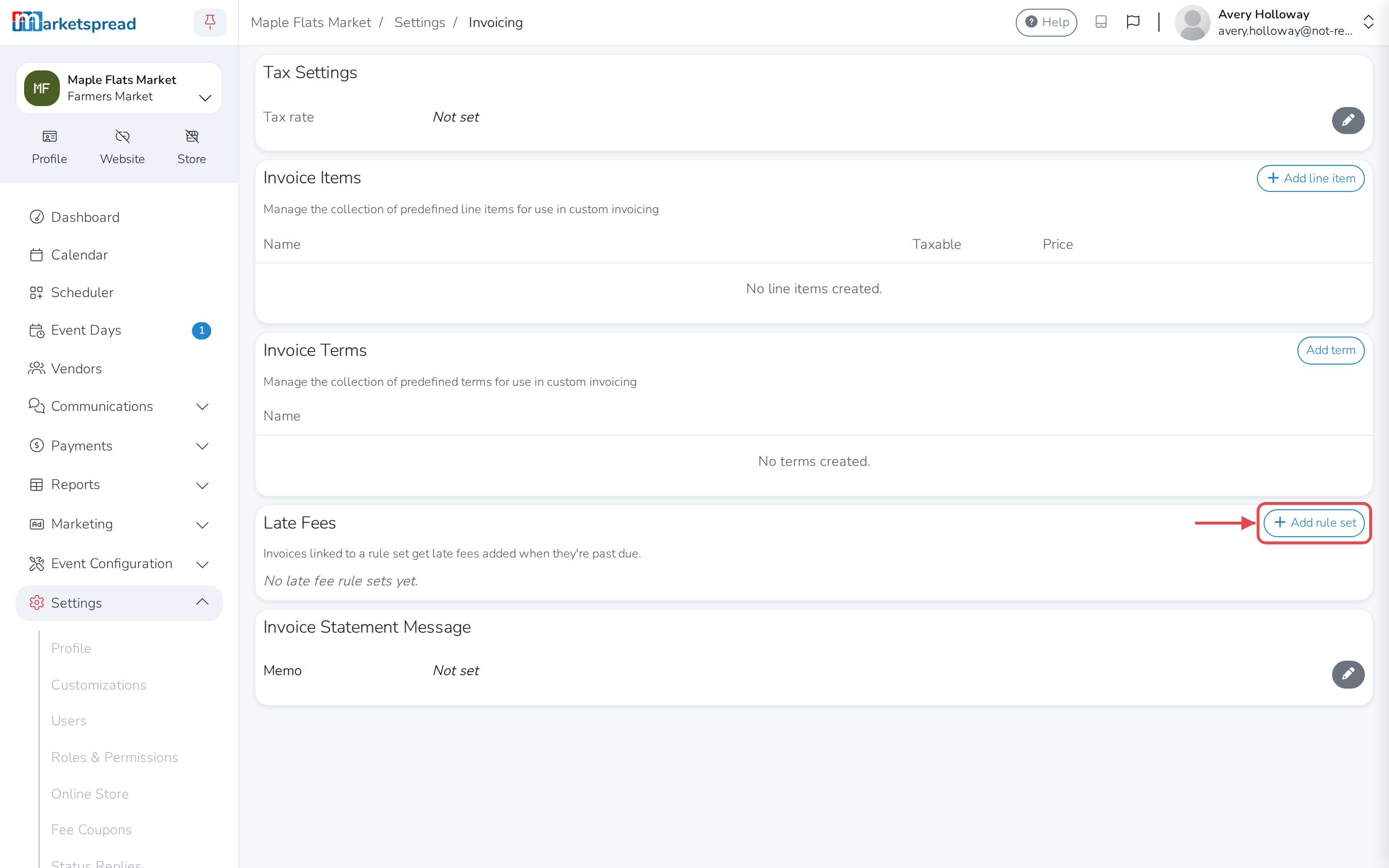Open Profile under Settings submenu

71,648
